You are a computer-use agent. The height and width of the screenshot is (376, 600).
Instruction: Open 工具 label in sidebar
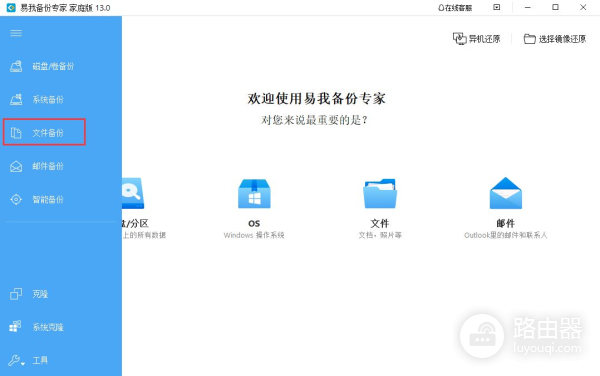(x=40, y=360)
